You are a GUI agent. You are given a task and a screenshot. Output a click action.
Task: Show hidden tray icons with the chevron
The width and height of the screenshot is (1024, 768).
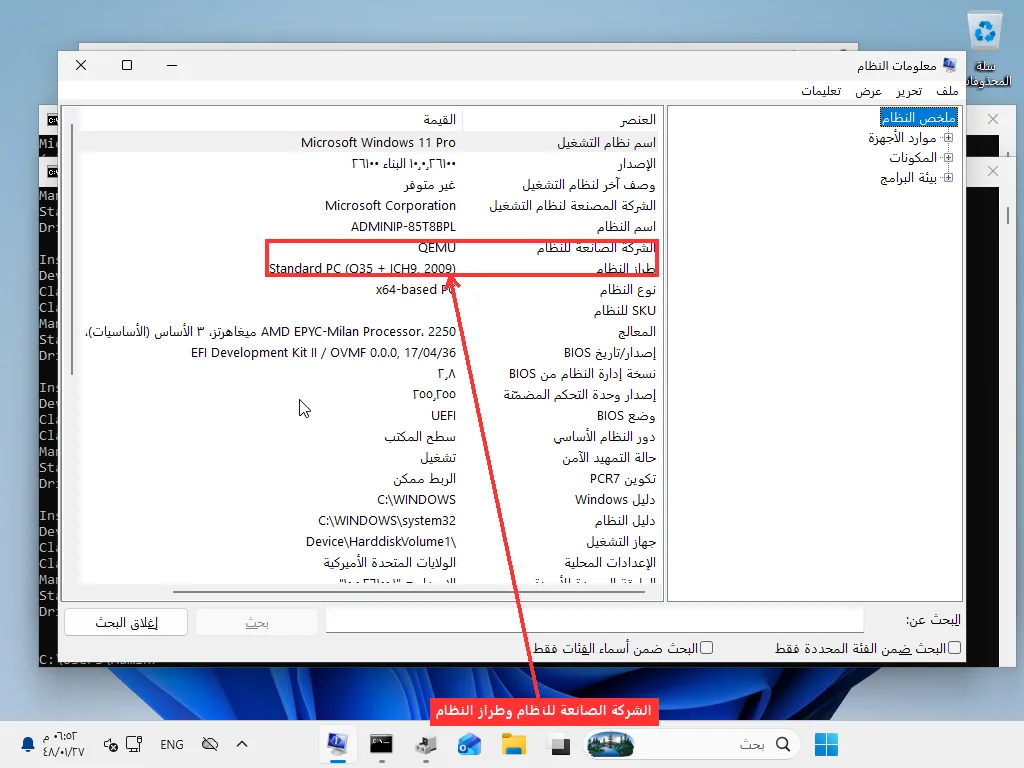242,744
